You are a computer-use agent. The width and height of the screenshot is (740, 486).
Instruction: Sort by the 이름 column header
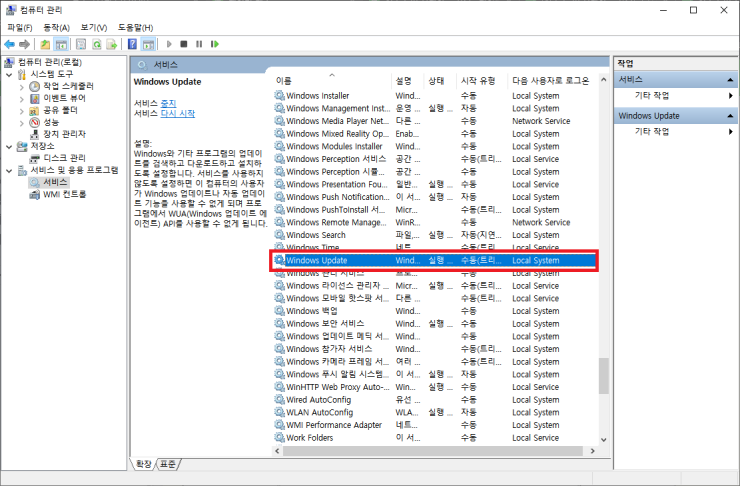pos(332,81)
